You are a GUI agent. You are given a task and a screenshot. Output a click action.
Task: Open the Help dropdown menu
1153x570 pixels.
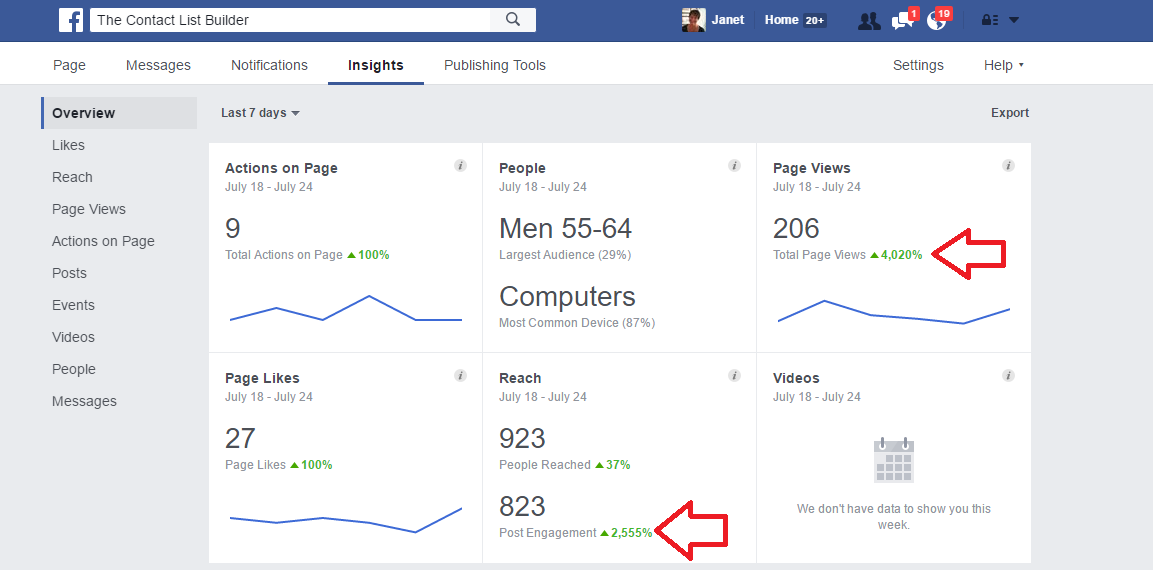point(1003,65)
